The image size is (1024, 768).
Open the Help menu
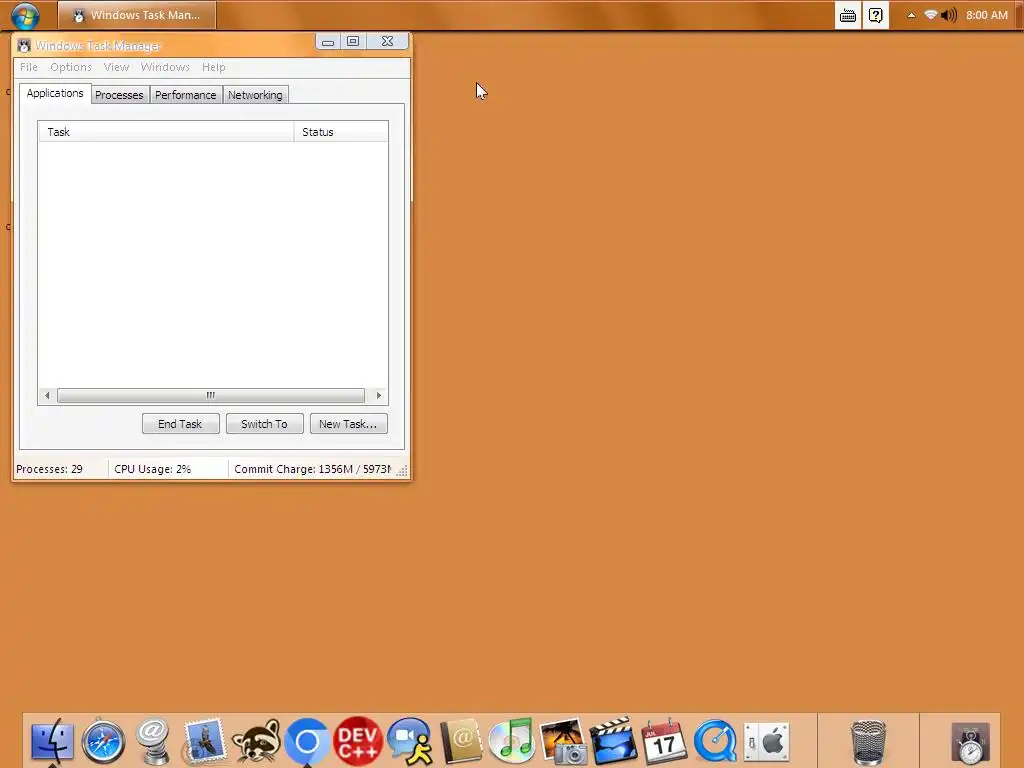pyautogui.click(x=214, y=67)
